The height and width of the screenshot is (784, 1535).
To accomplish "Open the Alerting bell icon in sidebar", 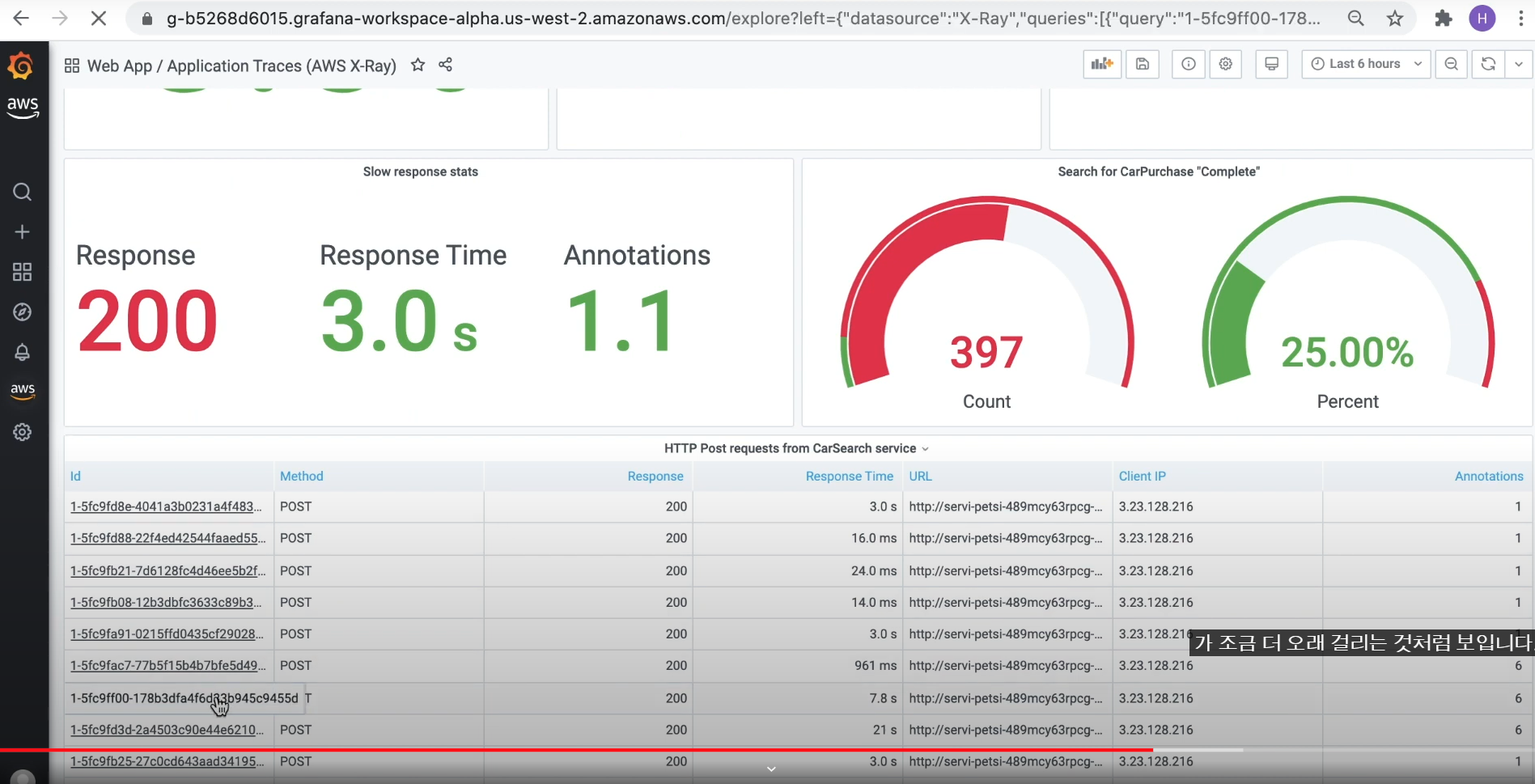I will click(23, 352).
